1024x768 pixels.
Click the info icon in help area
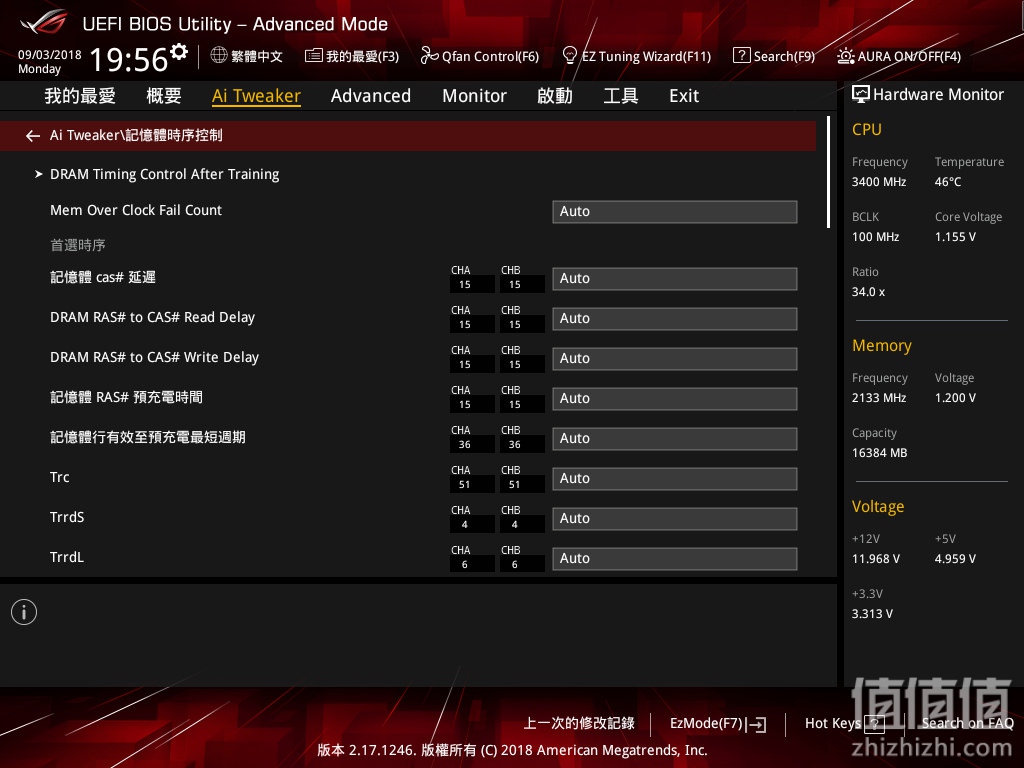click(24, 612)
